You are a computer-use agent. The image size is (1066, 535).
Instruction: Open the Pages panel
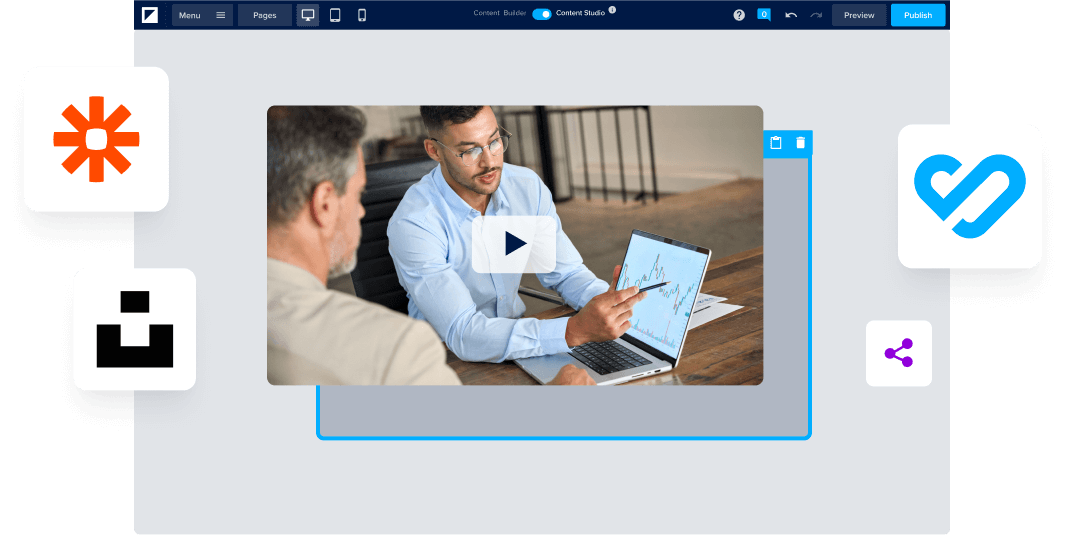[265, 15]
